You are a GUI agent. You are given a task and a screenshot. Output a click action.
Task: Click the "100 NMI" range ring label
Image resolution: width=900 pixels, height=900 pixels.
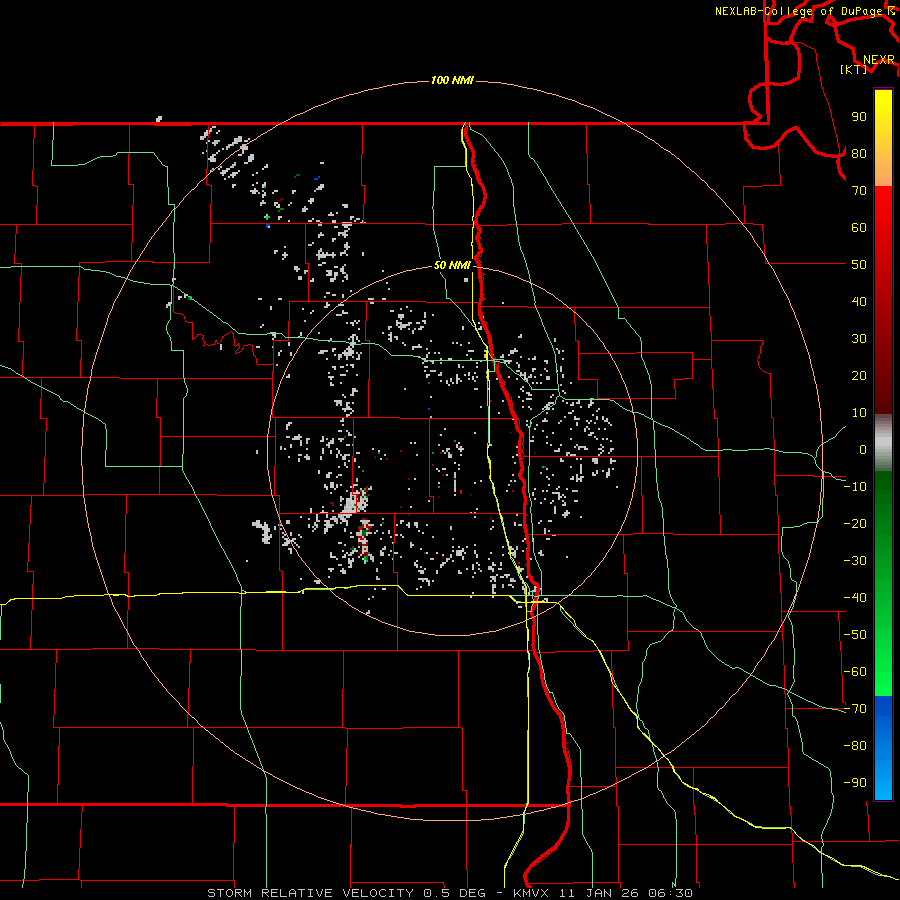[x=452, y=80]
